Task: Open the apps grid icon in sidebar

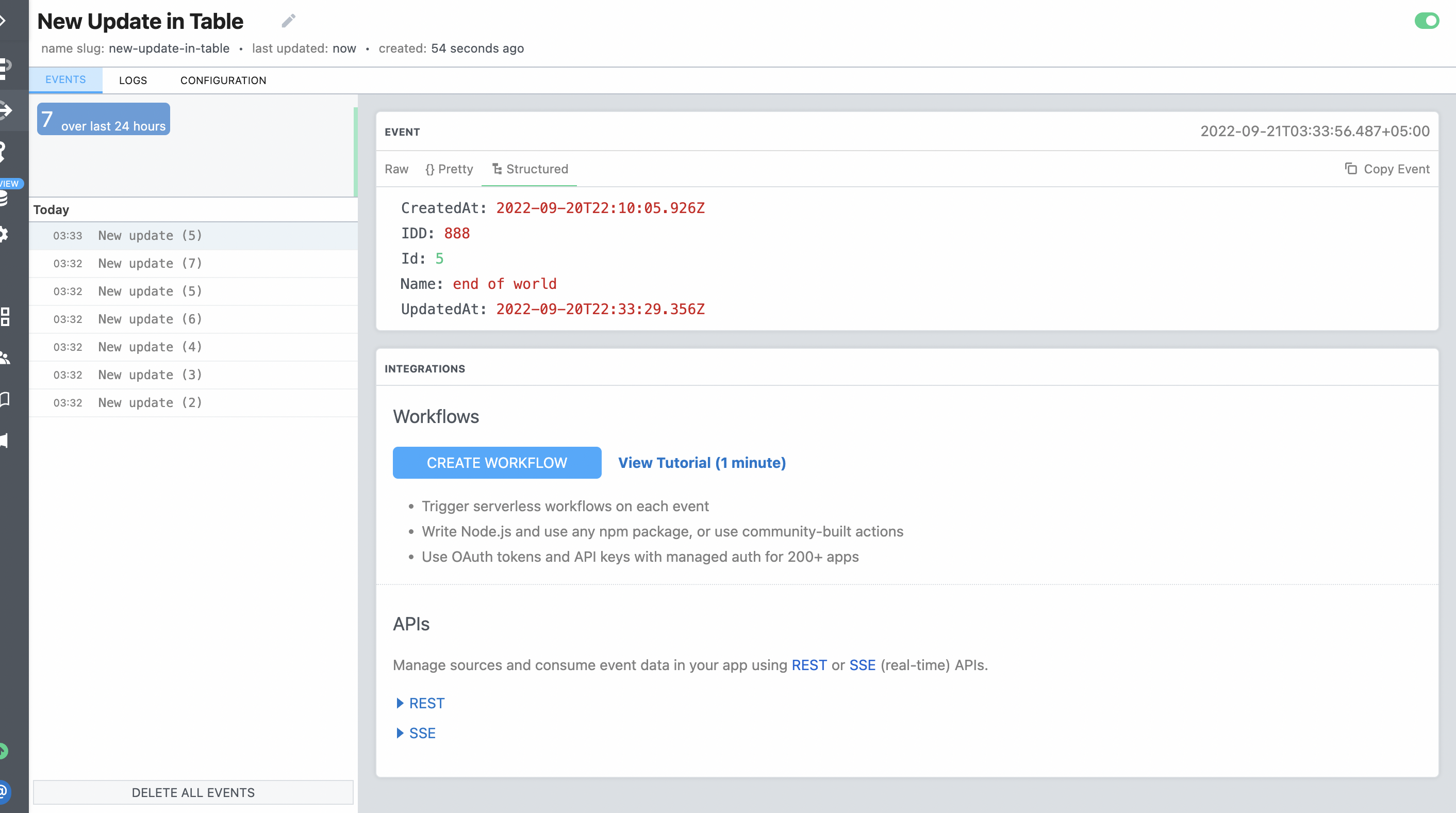Action: [x=5, y=317]
